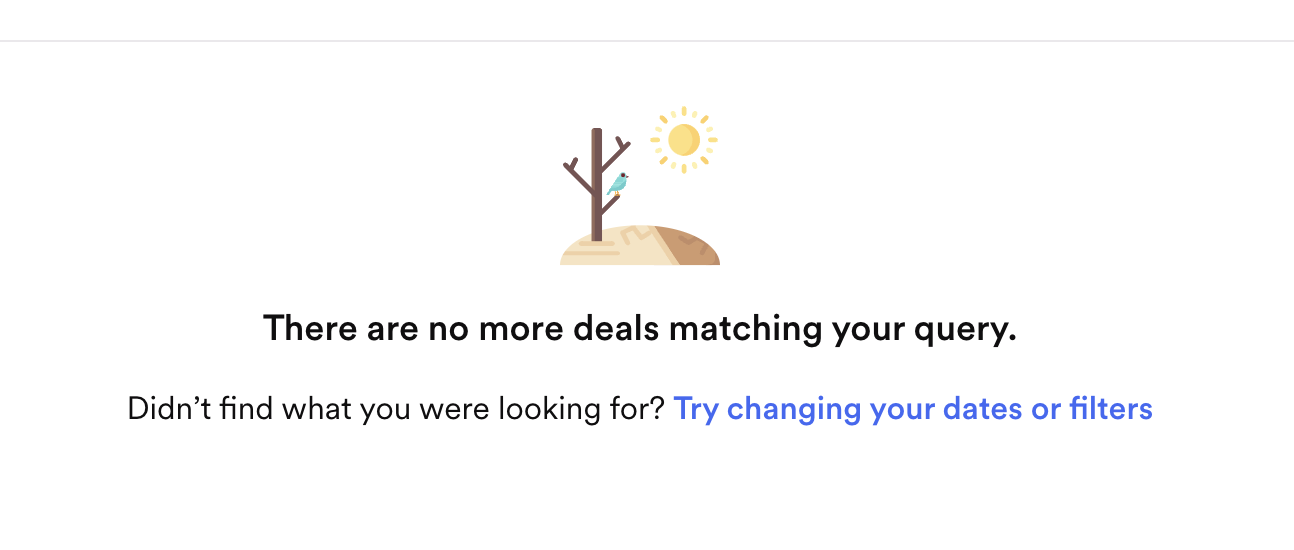
Task: Click the small teal bird on the branch
Action: (618, 184)
